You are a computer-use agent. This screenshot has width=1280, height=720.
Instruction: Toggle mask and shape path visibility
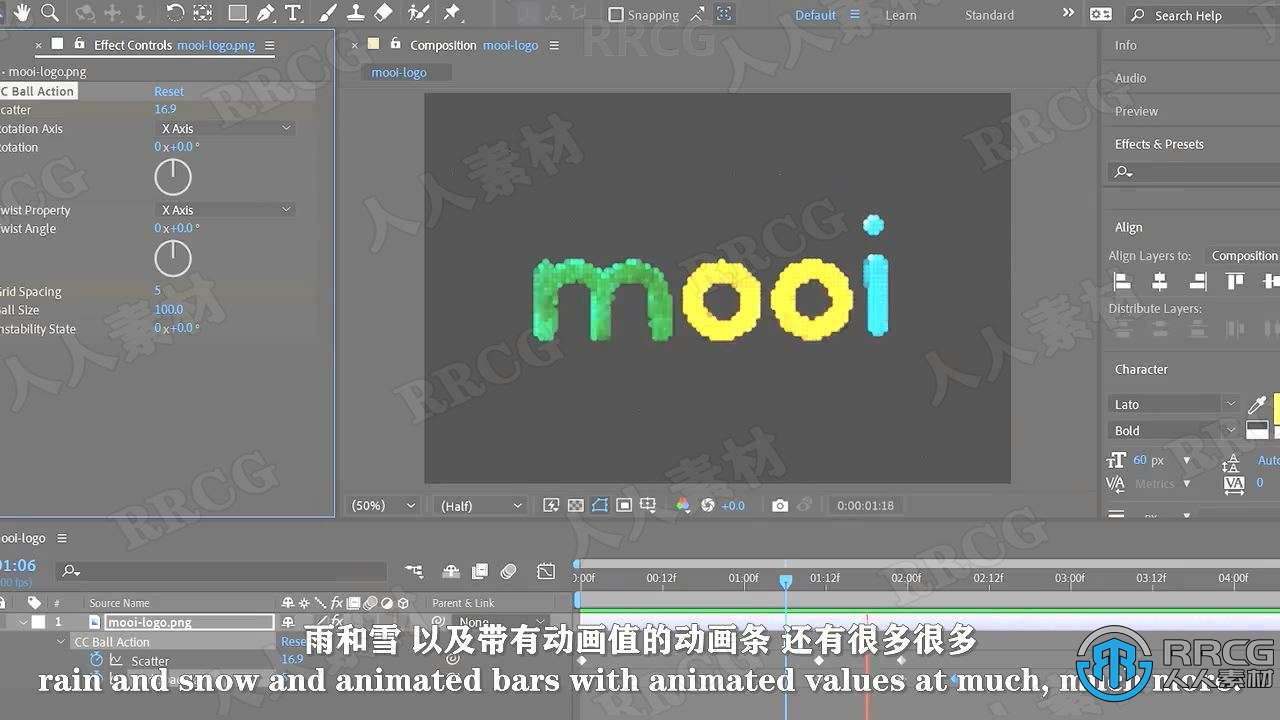tap(599, 506)
